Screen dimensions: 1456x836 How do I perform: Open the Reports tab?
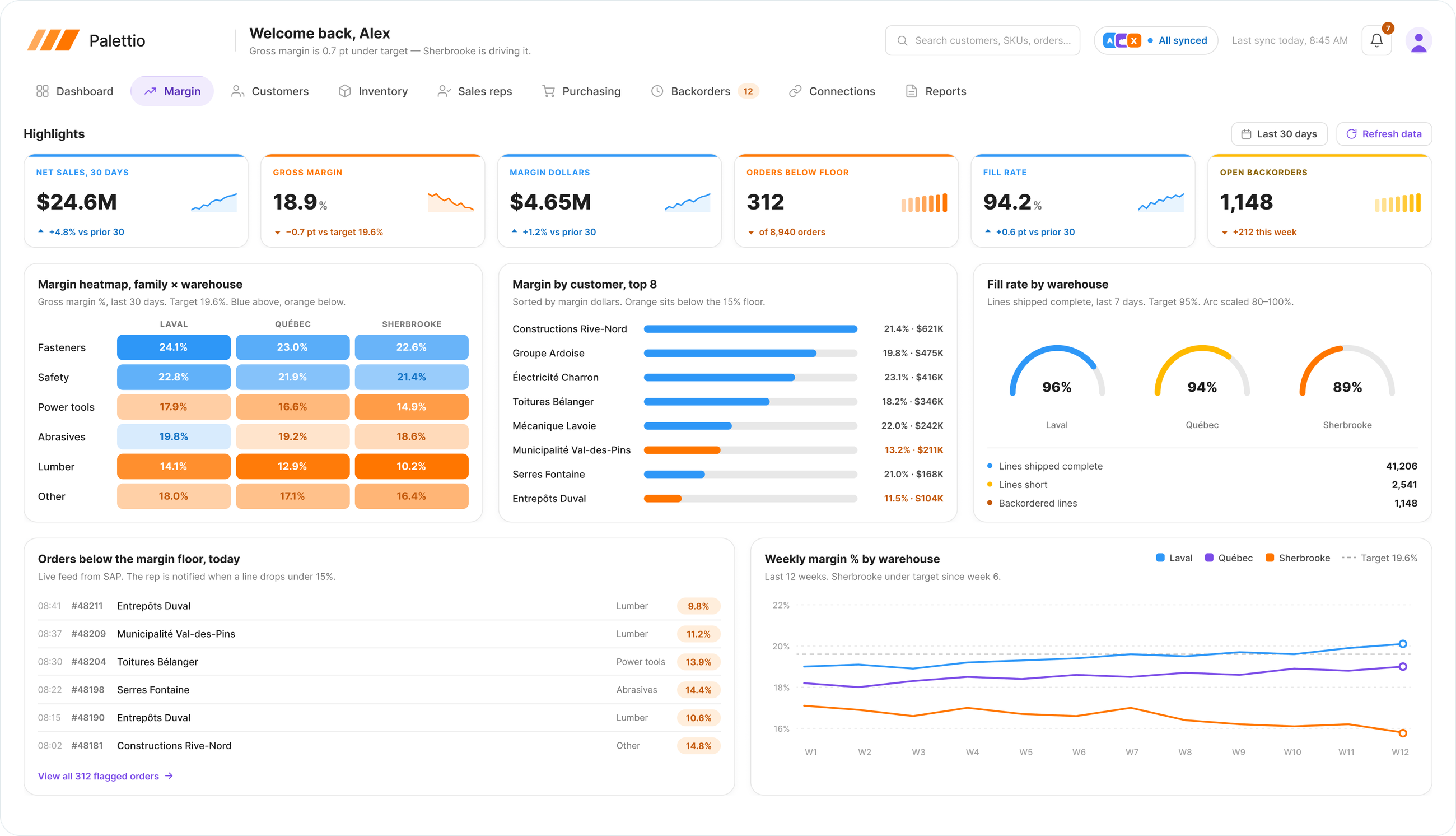coord(935,91)
